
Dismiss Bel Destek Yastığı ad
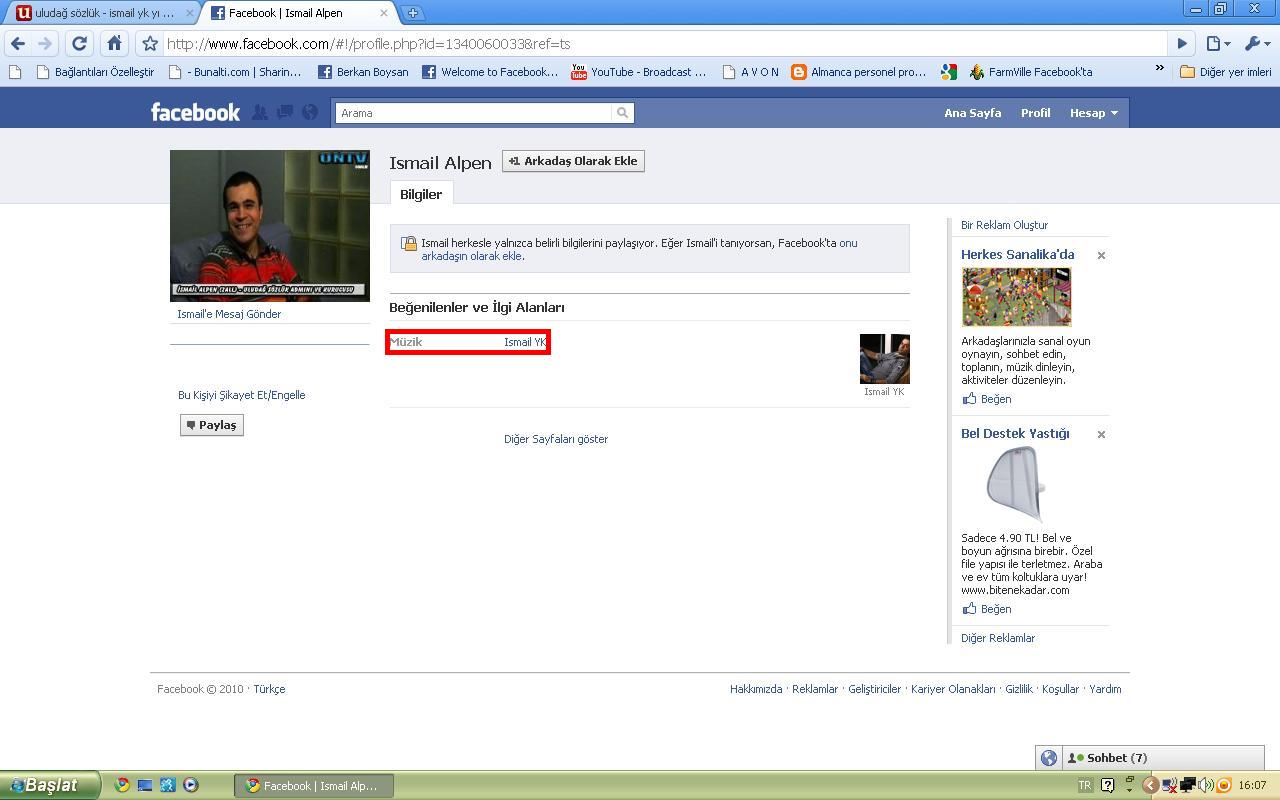pos(1101,434)
